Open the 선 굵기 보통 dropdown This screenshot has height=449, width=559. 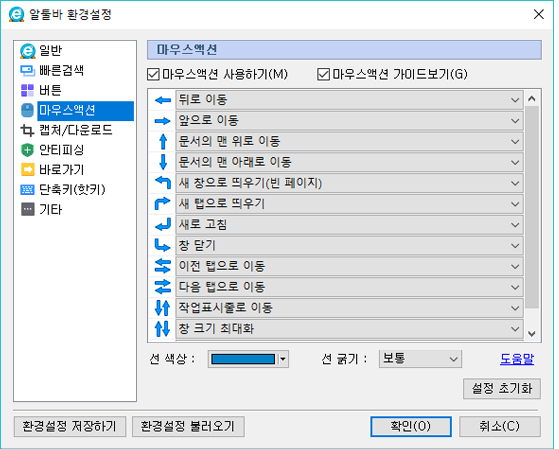pos(420,359)
